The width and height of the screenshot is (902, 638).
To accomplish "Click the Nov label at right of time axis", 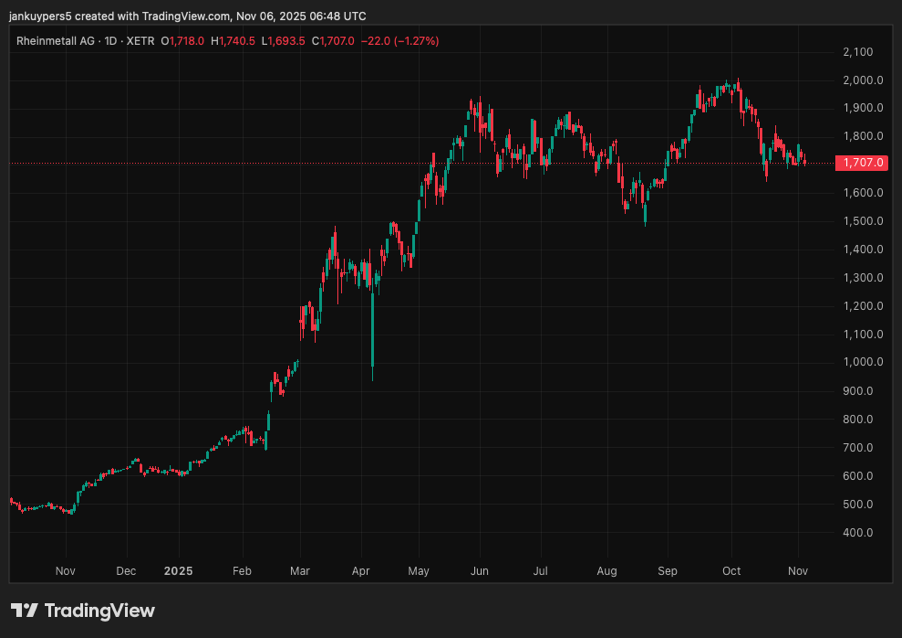I will pyautogui.click(x=798, y=571).
